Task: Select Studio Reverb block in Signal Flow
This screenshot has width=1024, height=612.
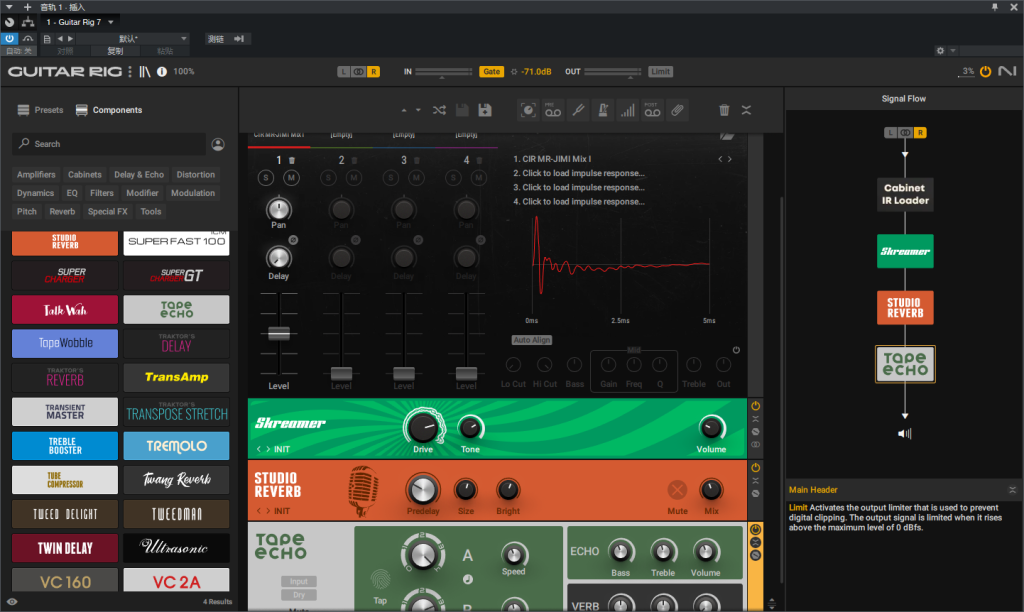Action: (x=904, y=308)
